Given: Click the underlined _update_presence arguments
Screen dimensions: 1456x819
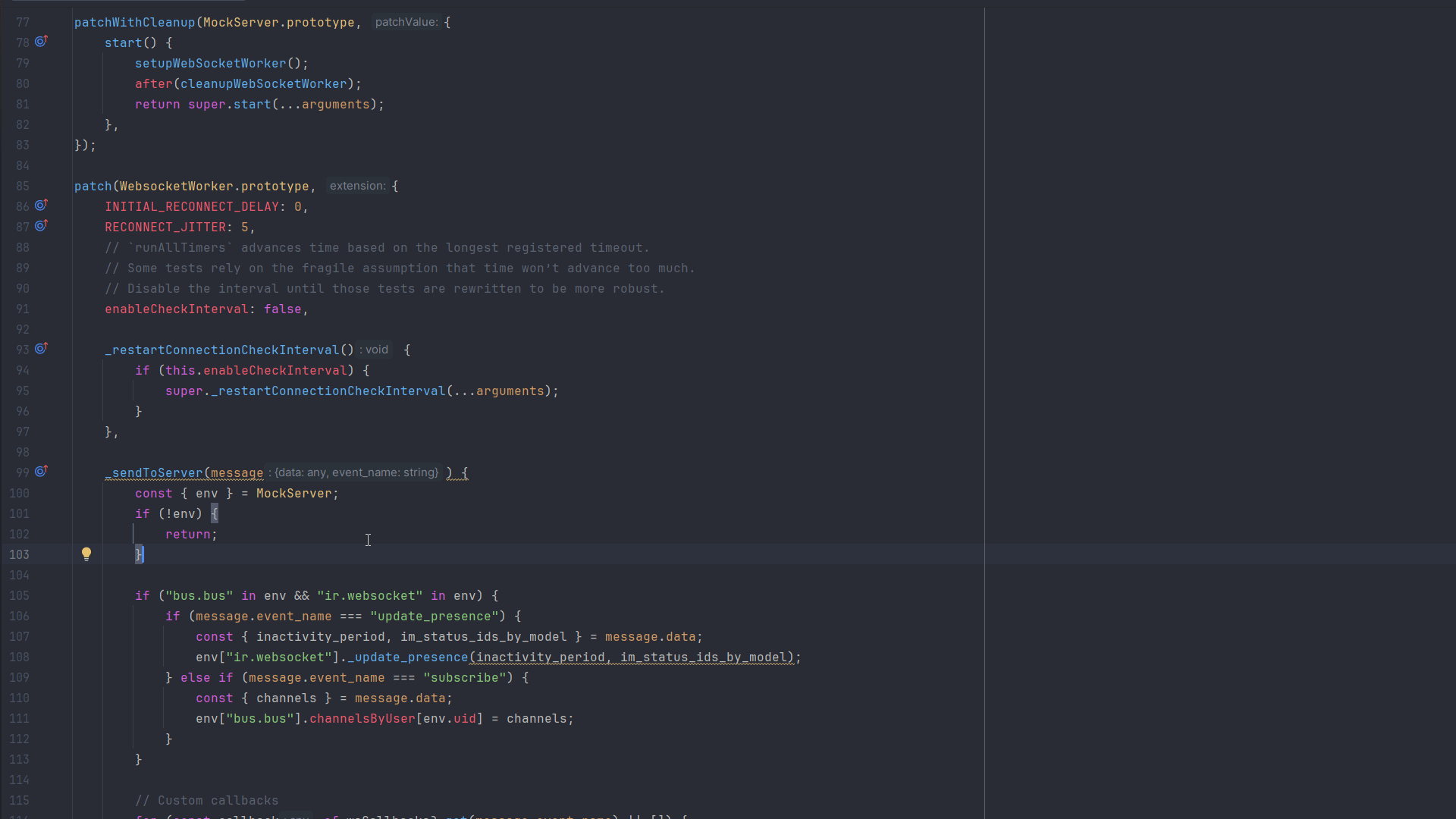Looking at the screenshot, I should (x=632, y=657).
